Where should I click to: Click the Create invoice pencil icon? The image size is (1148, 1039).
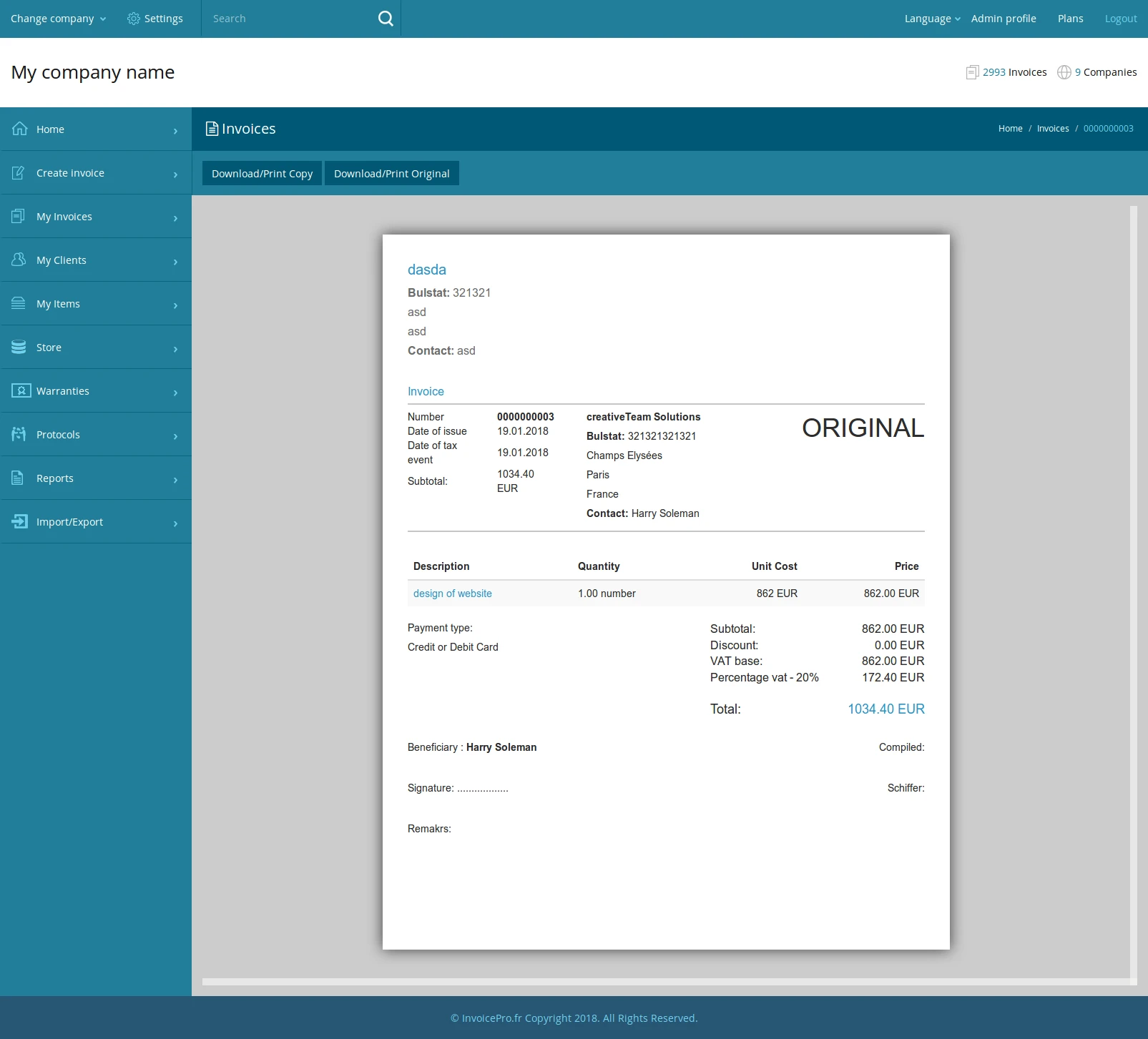19,172
